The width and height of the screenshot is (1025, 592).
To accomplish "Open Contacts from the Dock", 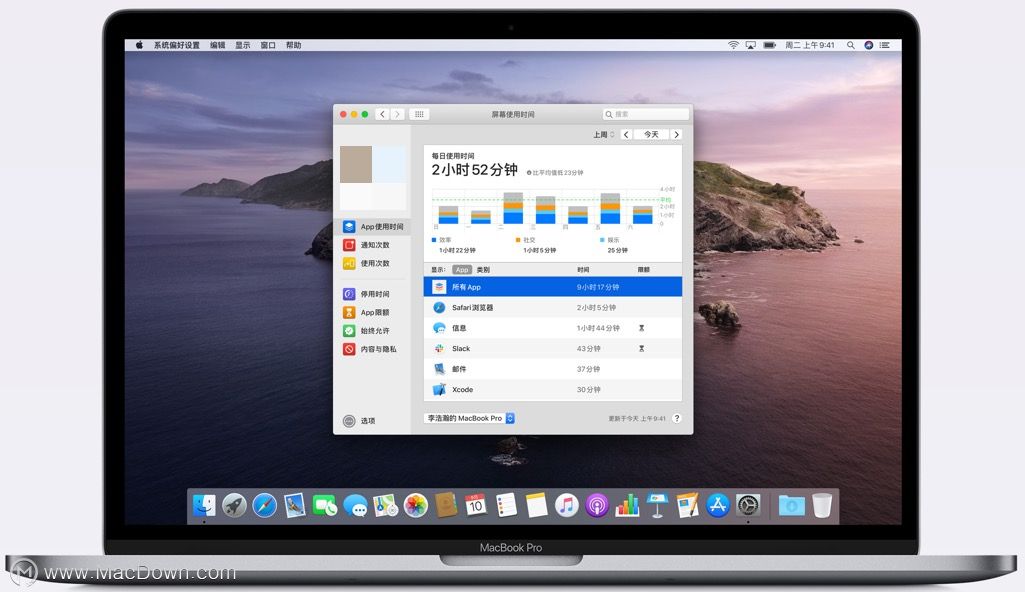I will point(446,505).
